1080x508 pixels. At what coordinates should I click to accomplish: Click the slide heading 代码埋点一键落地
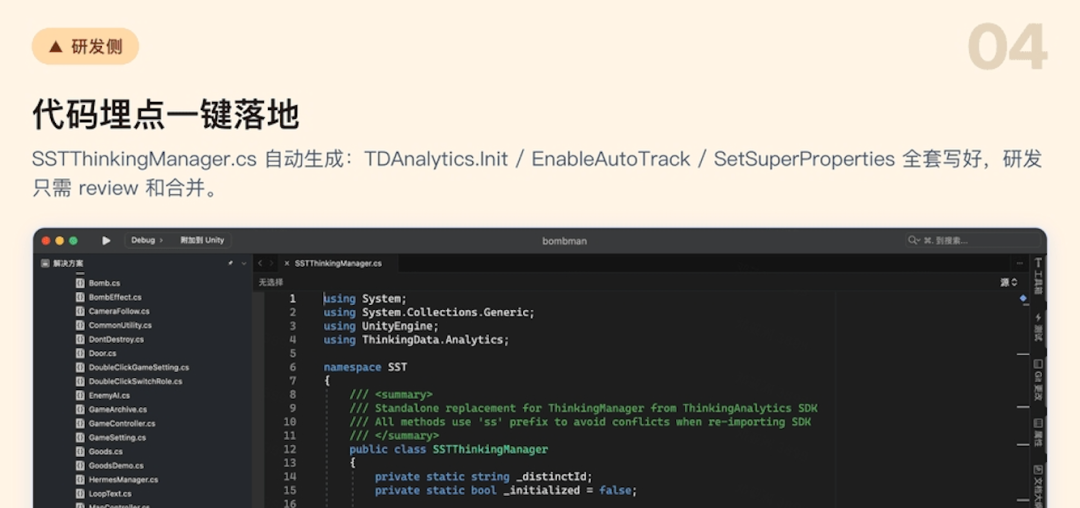[x=165, y=115]
